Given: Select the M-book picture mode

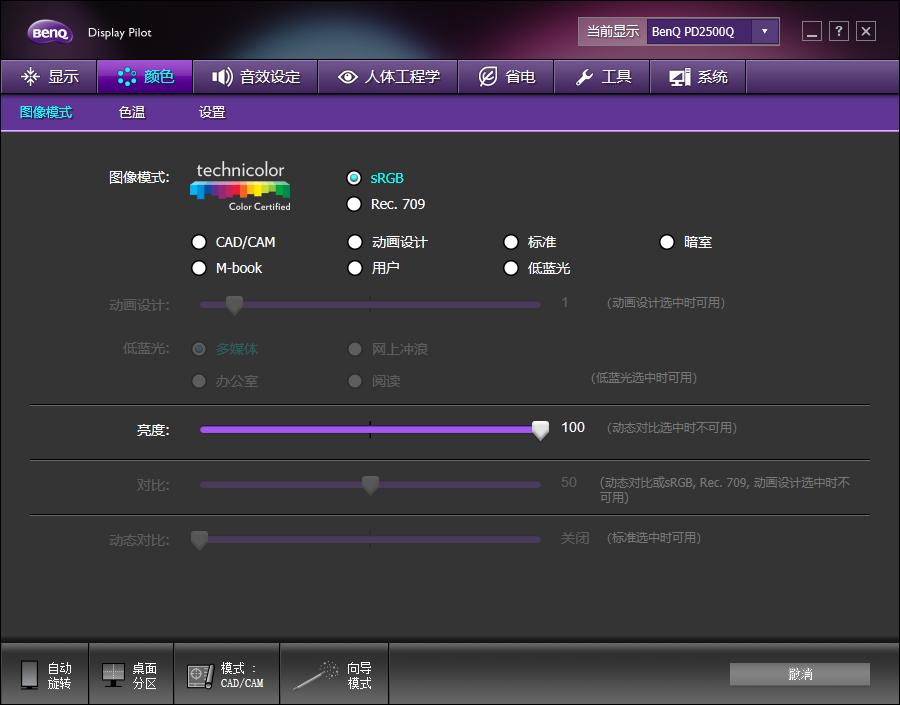Looking at the screenshot, I should 199,268.
